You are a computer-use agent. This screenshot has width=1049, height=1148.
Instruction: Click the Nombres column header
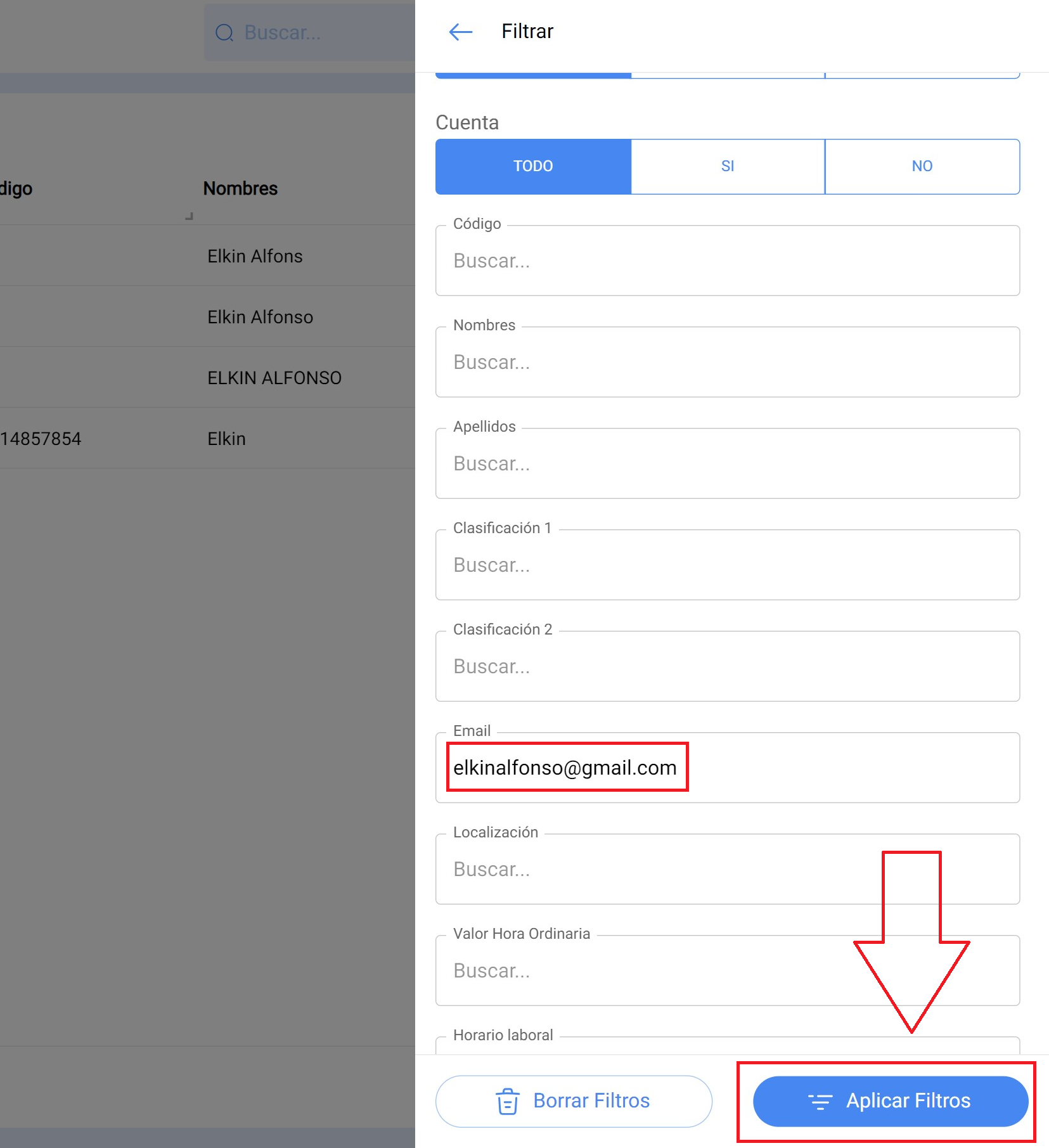coord(240,189)
